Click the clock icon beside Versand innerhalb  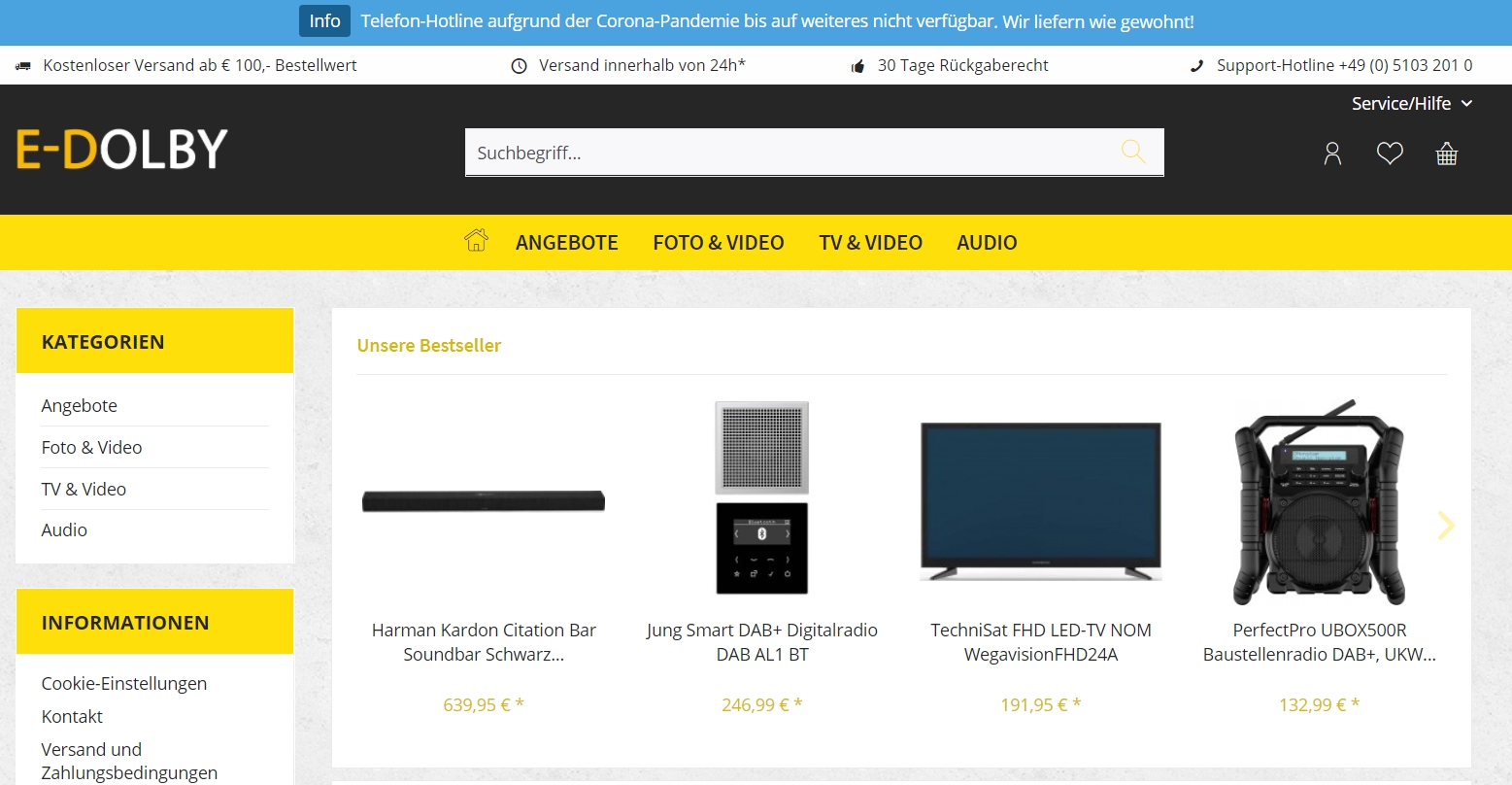coord(520,66)
